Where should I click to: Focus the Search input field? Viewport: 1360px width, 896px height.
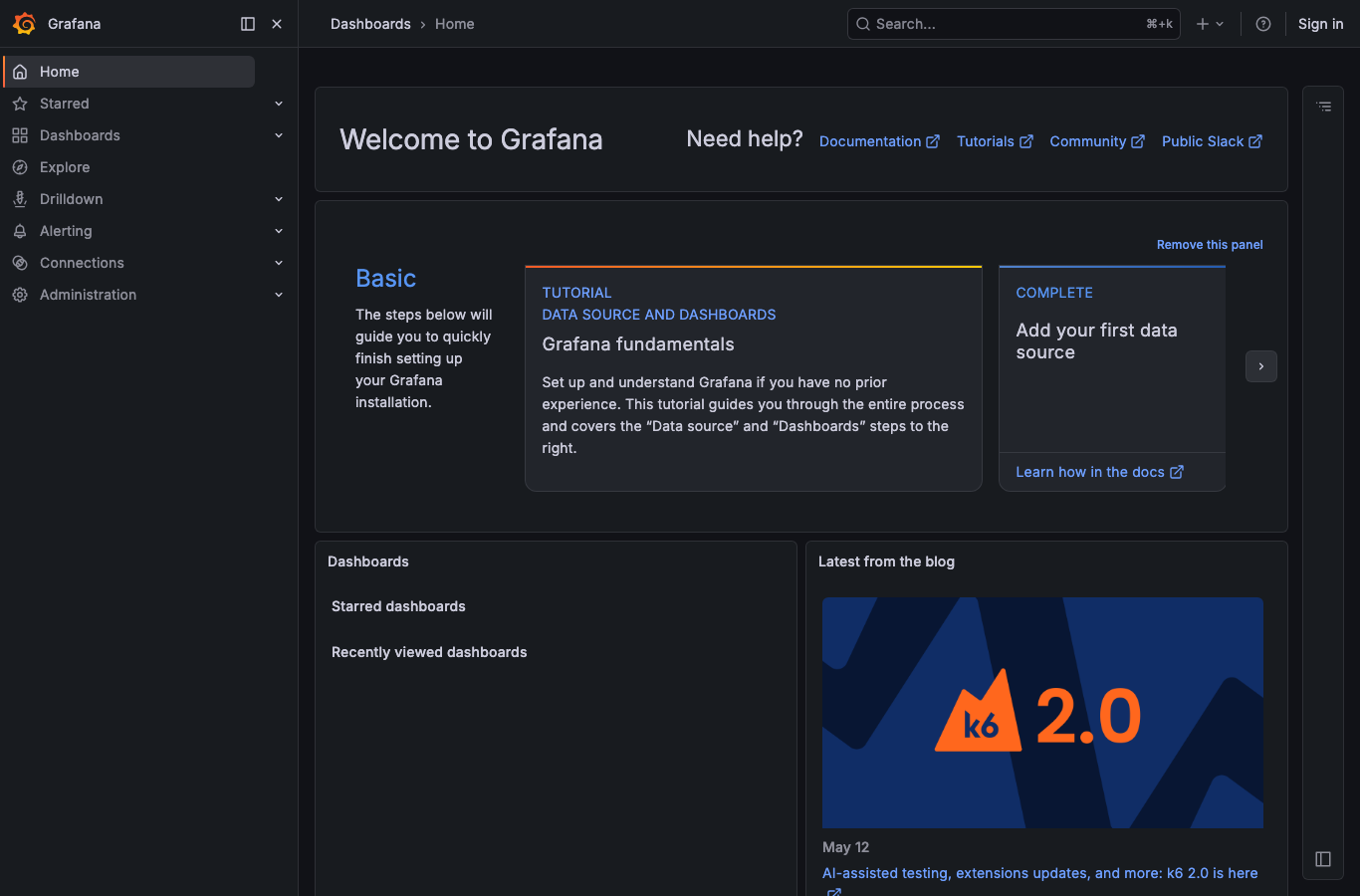tap(1014, 24)
